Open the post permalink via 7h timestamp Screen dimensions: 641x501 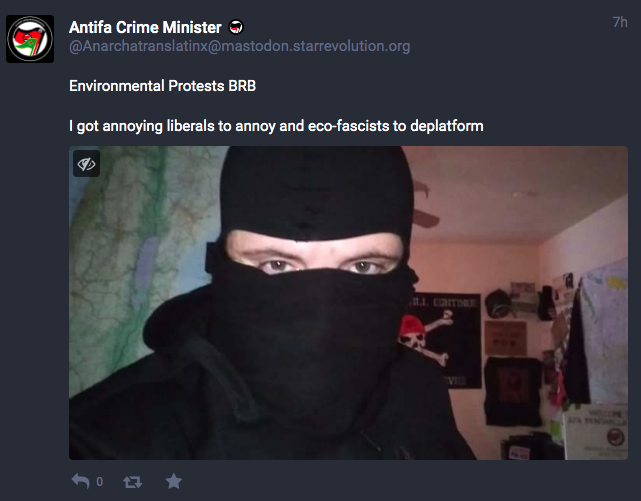coord(620,22)
